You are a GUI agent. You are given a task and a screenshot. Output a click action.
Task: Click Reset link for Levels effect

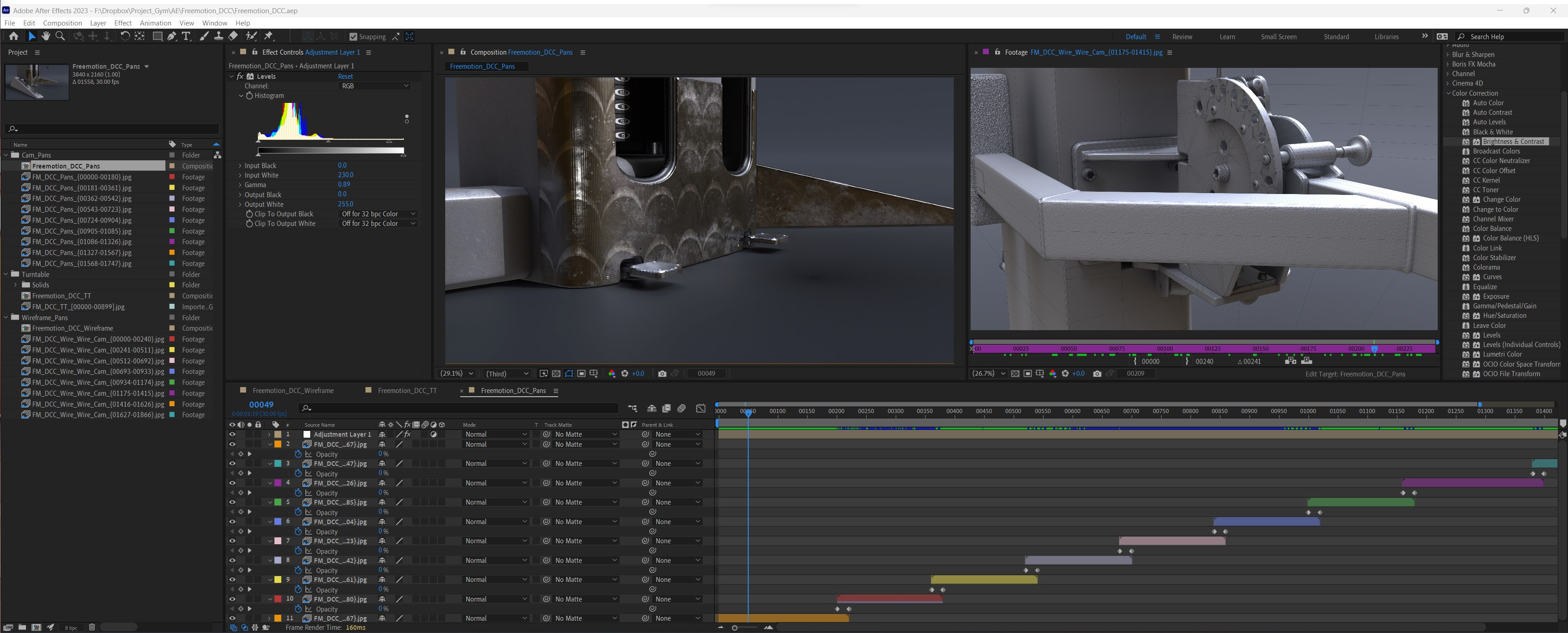tap(345, 76)
